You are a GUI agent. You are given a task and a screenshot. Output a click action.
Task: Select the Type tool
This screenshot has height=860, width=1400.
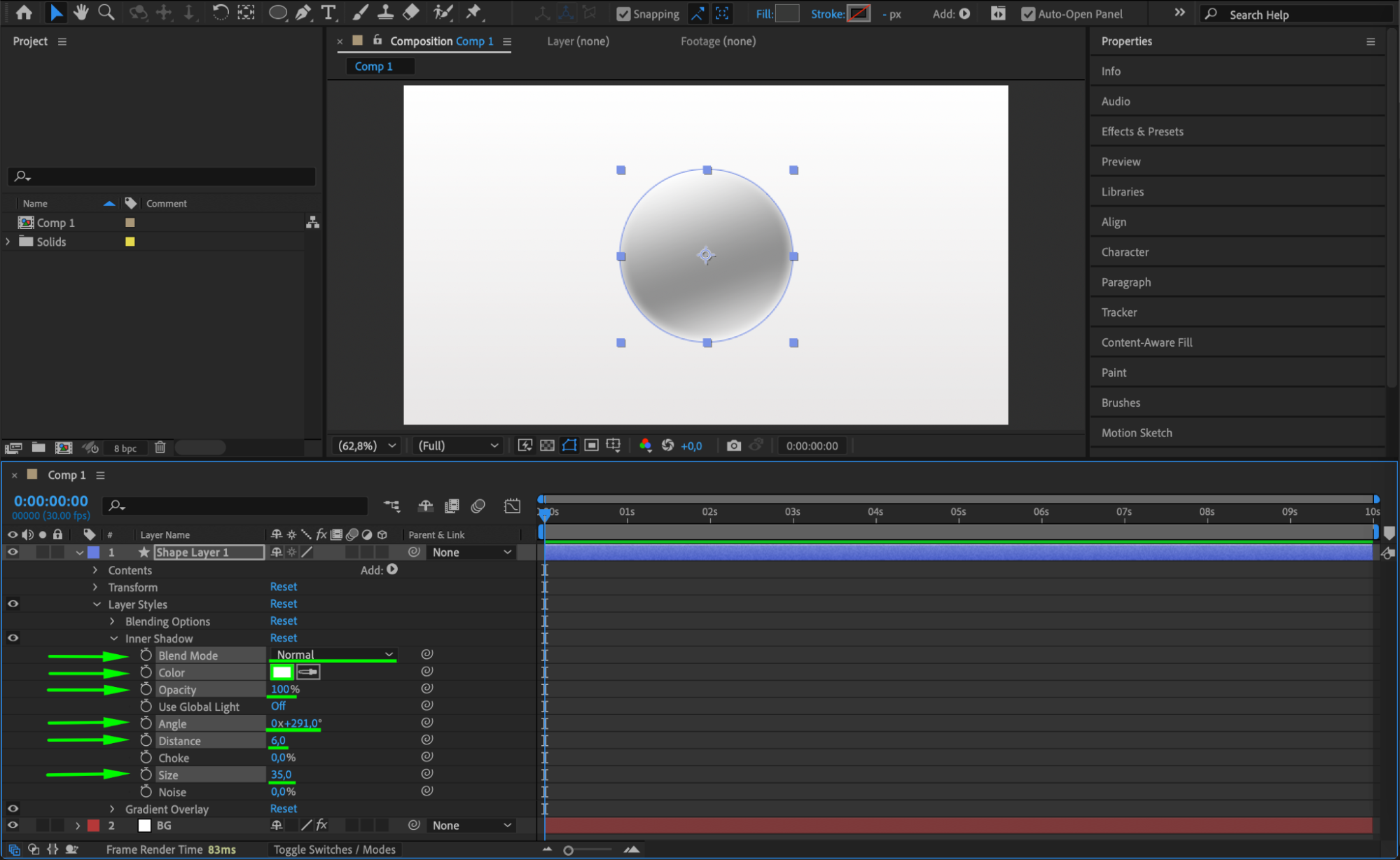(x=328, y=13)
